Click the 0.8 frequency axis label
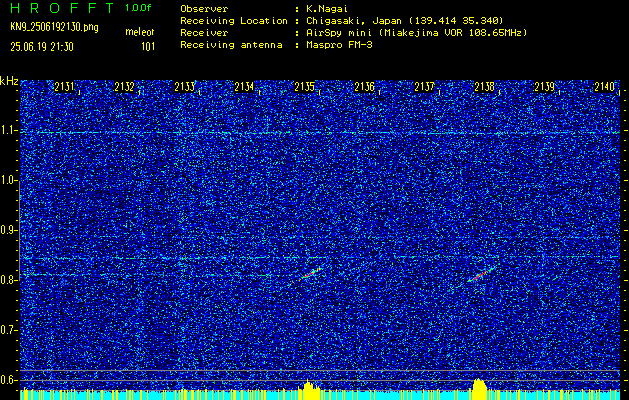This screenshot has height=400, width=629. pos(9,280)
